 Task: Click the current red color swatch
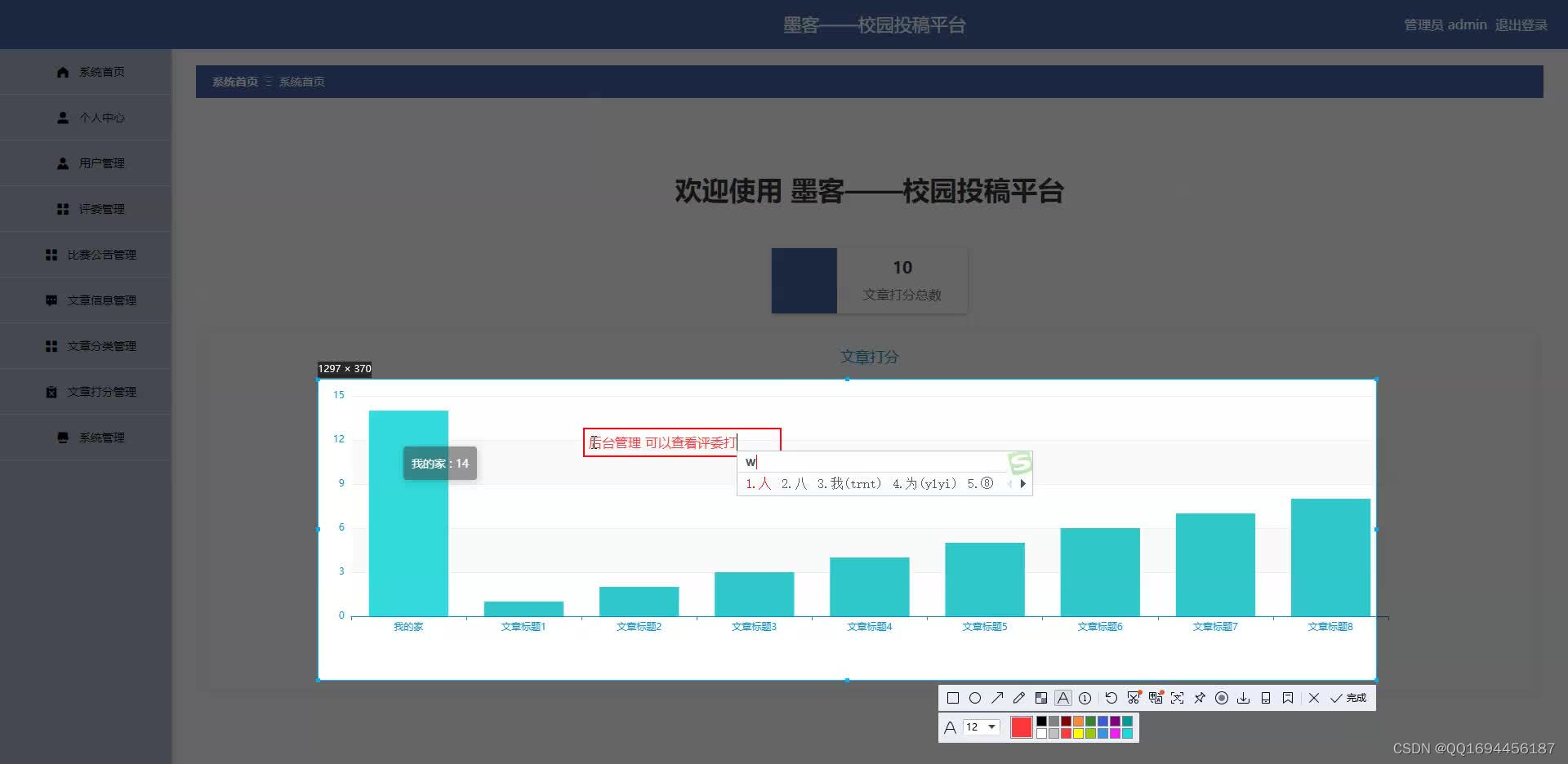tap(1022, 727)
